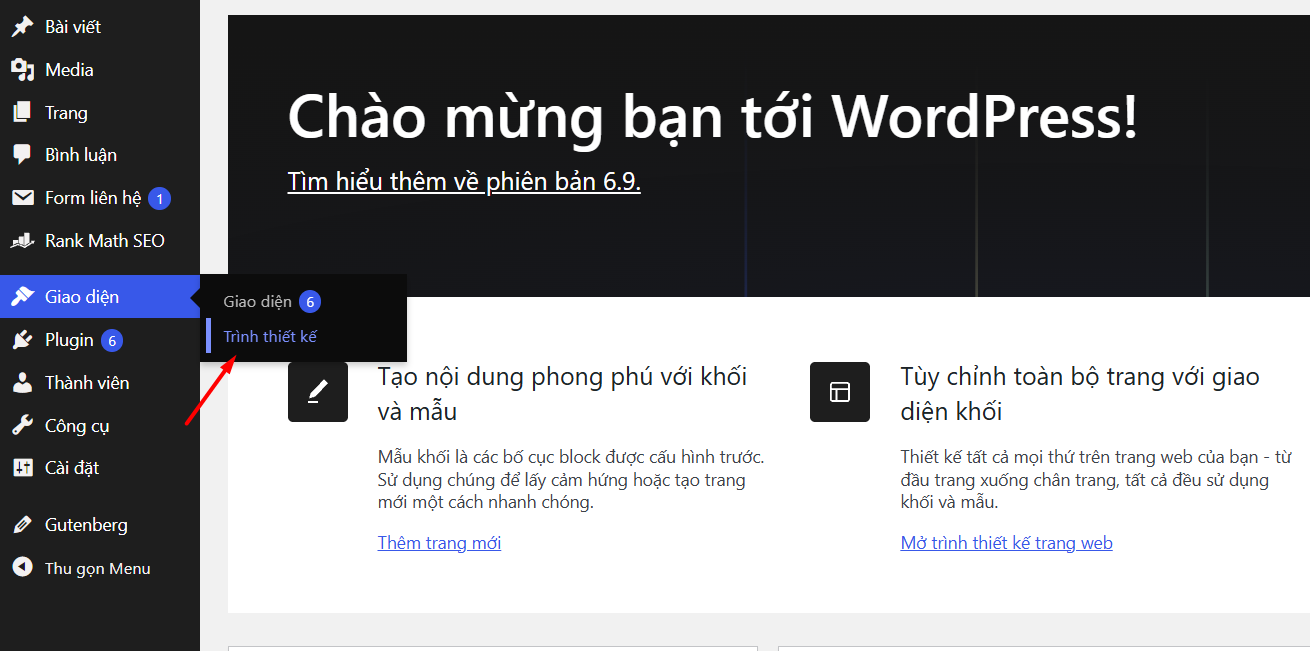1310x651 pixels.
Task: Open Media via its music-note icon
Action: [x=21, y=69]
